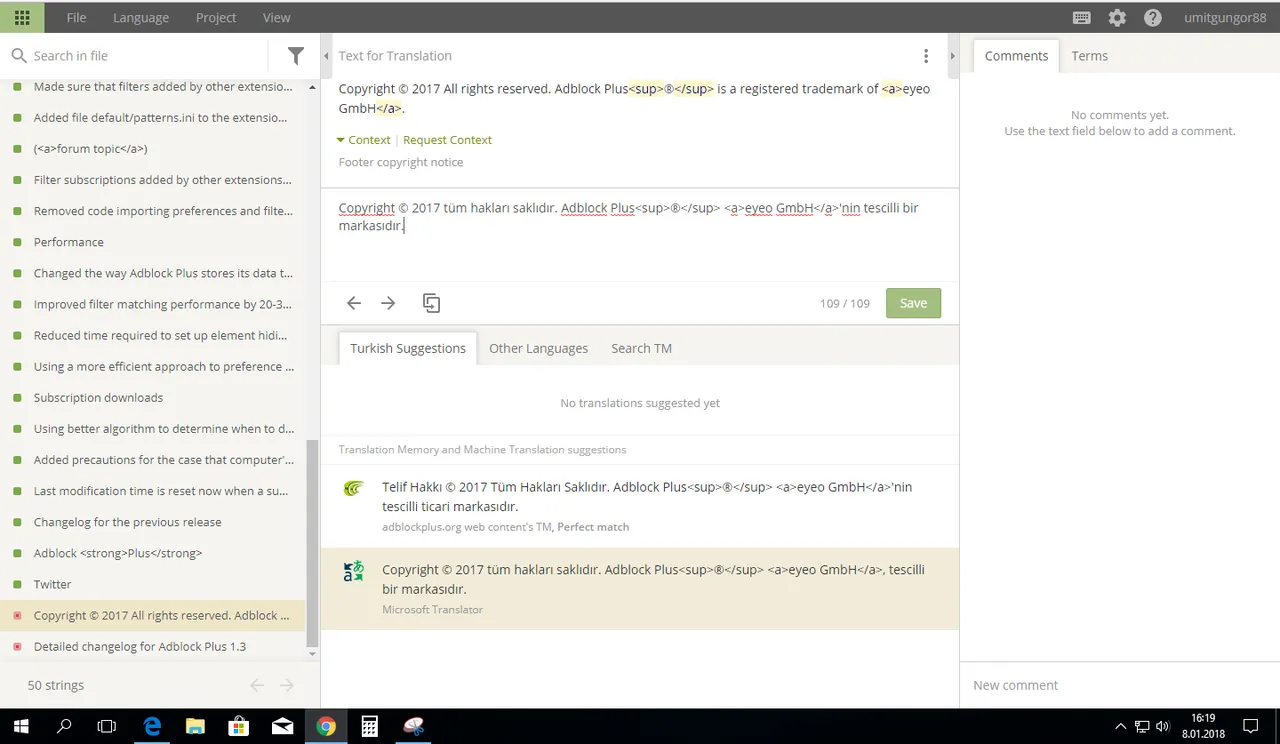Viewport: 1280px width, 744px height.
Task: Click the copy source text icon
Action: 432,303
